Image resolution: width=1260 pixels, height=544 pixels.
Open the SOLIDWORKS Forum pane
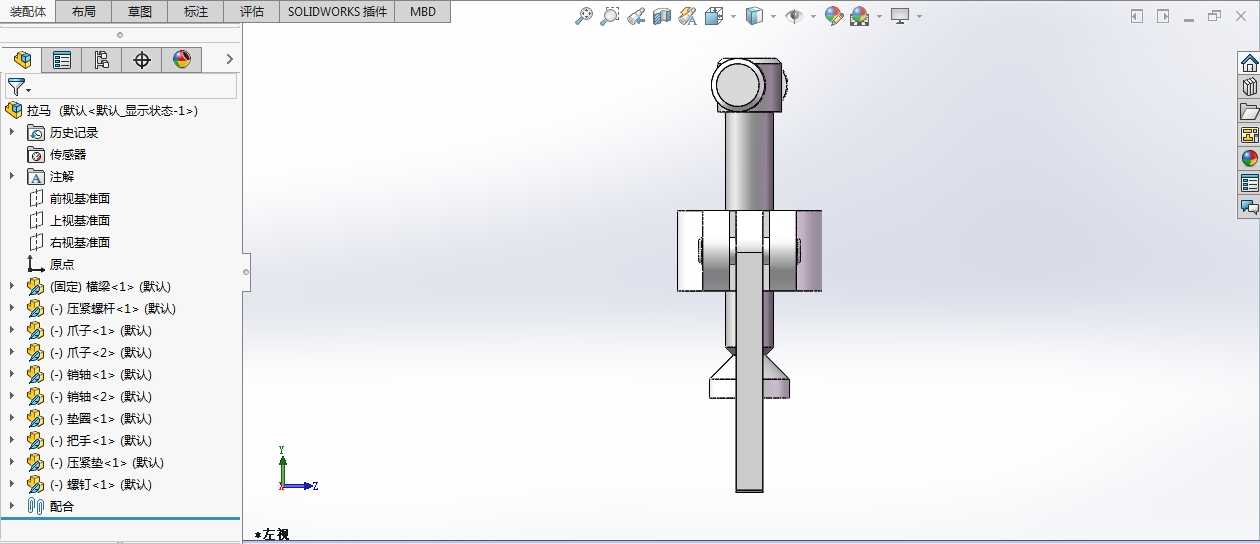coord(1249,207)
